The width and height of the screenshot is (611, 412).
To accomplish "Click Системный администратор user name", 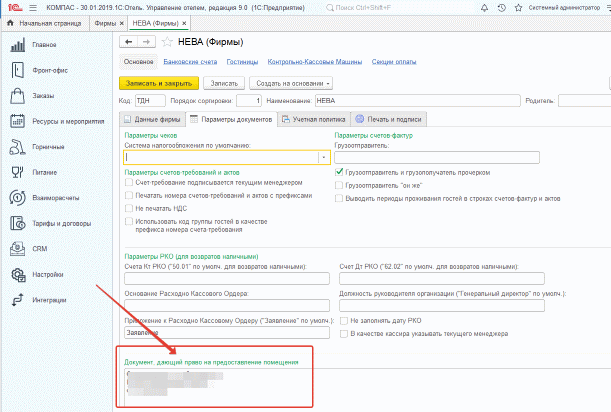I will coord(564,7).
